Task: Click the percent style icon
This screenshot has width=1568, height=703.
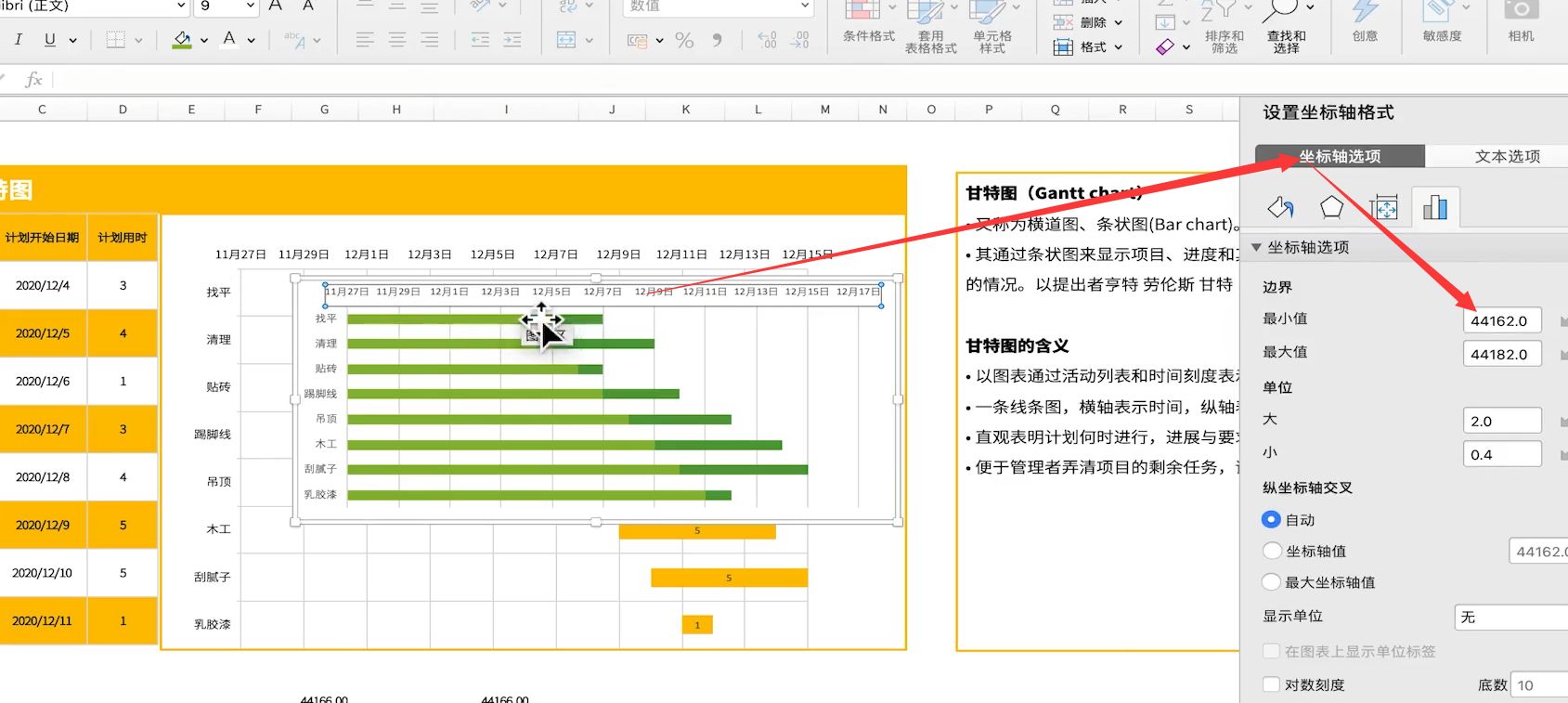Action: point(684,40)
